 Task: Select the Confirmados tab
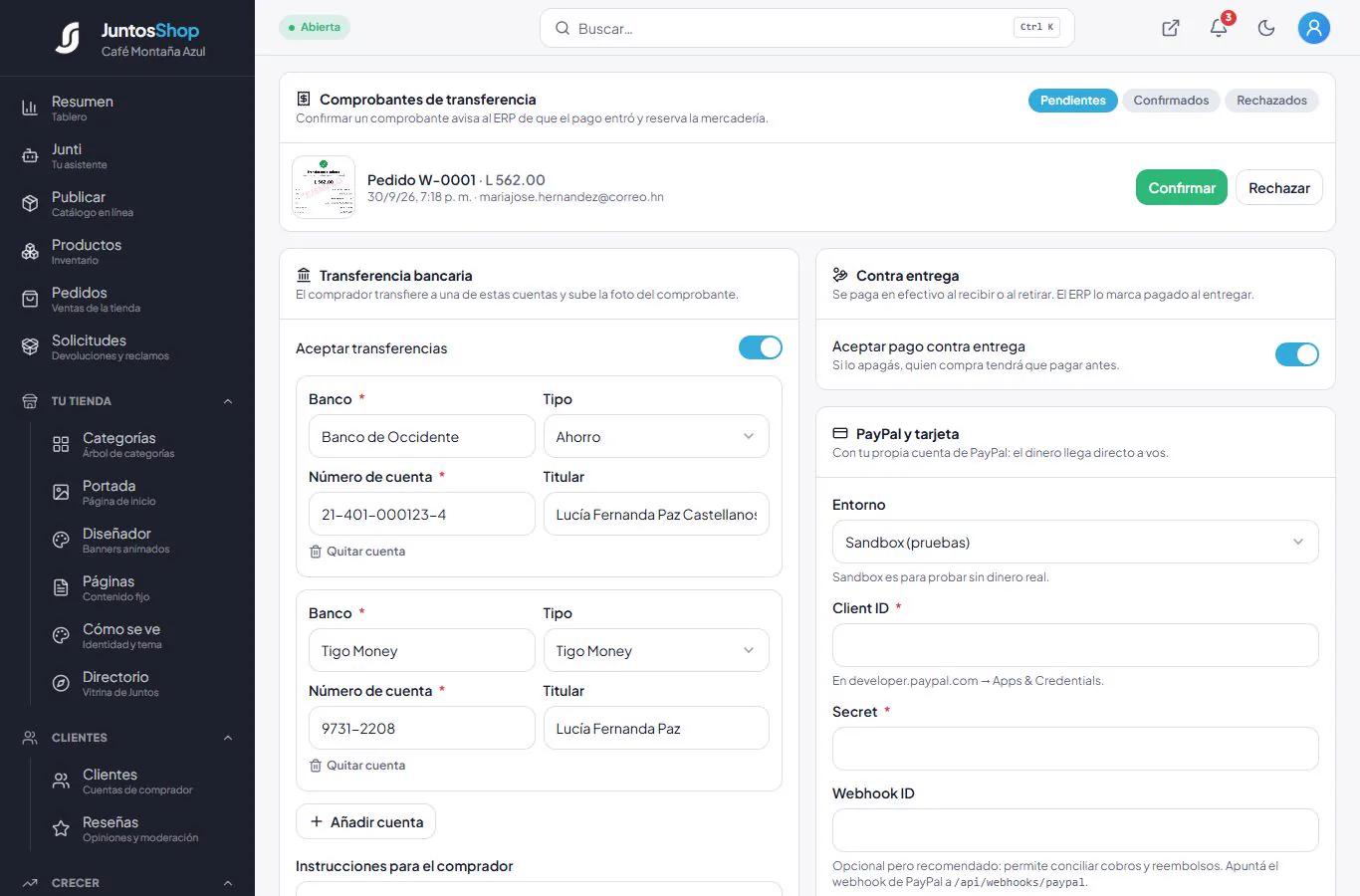(x=1171, y=101)
